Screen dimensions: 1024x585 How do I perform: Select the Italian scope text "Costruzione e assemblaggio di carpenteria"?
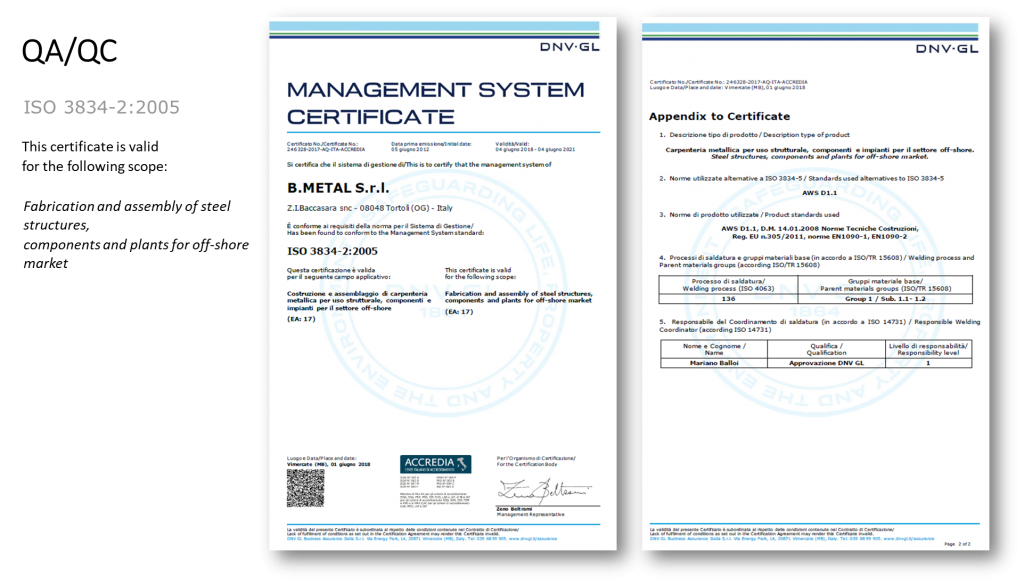359,300
